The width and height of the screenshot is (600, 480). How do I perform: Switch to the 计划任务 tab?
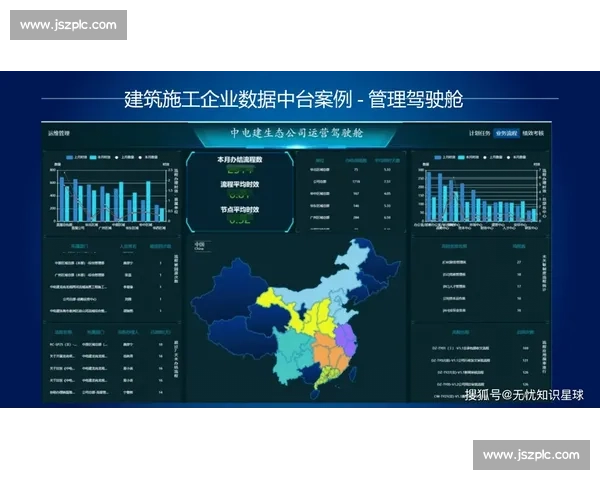[479, 133]
